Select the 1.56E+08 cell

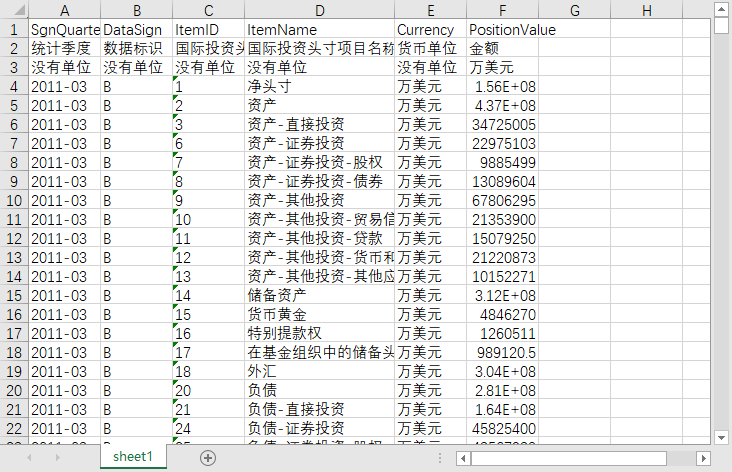pyautogui.click(x=502, y=86)
